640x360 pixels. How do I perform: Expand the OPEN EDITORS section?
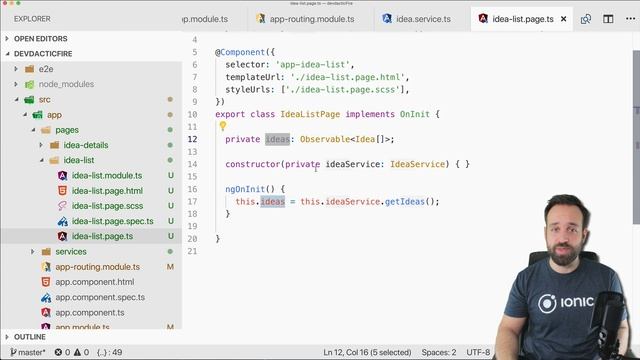[x=7, y=38]
